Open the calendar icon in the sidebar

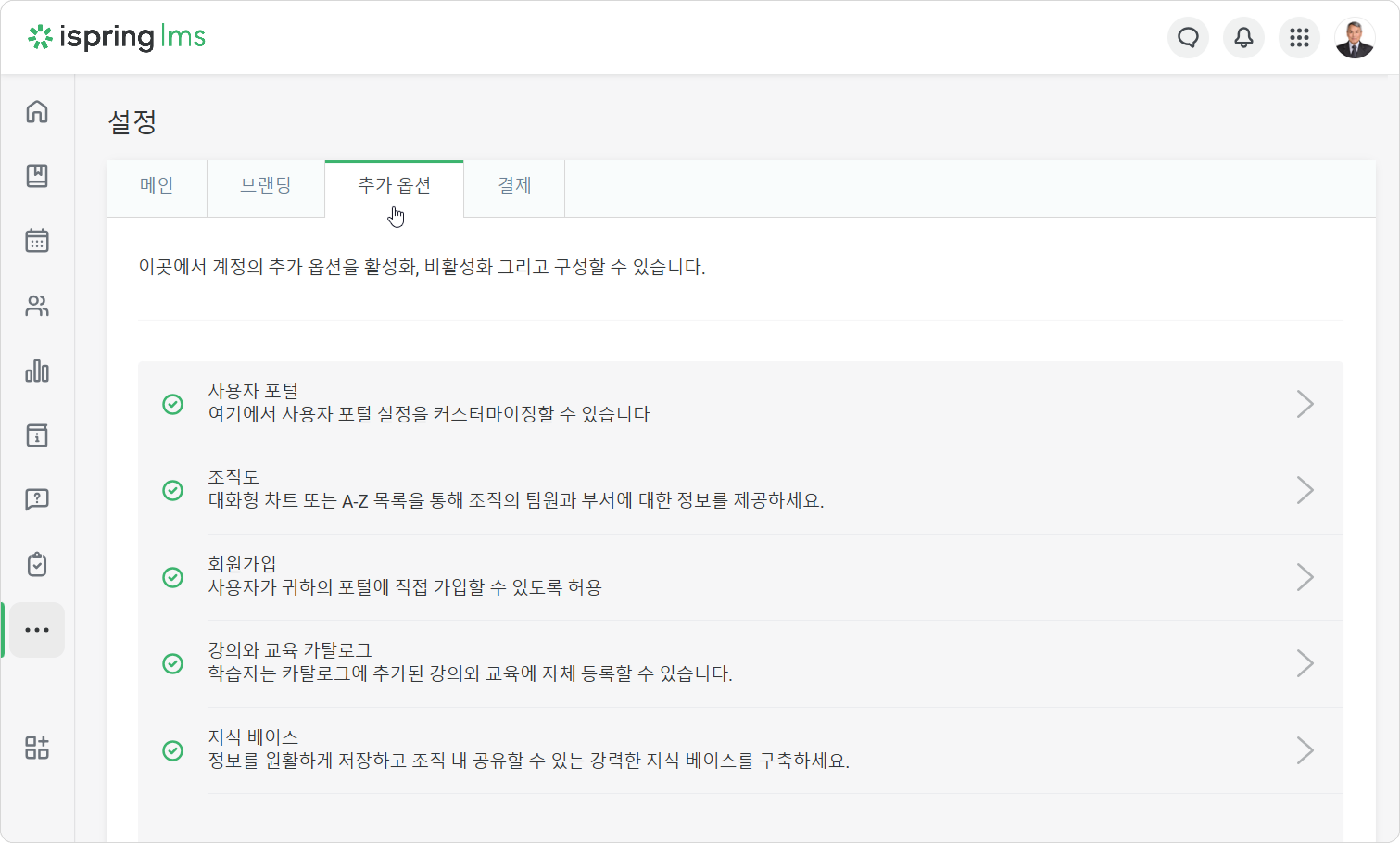(37, 240)
